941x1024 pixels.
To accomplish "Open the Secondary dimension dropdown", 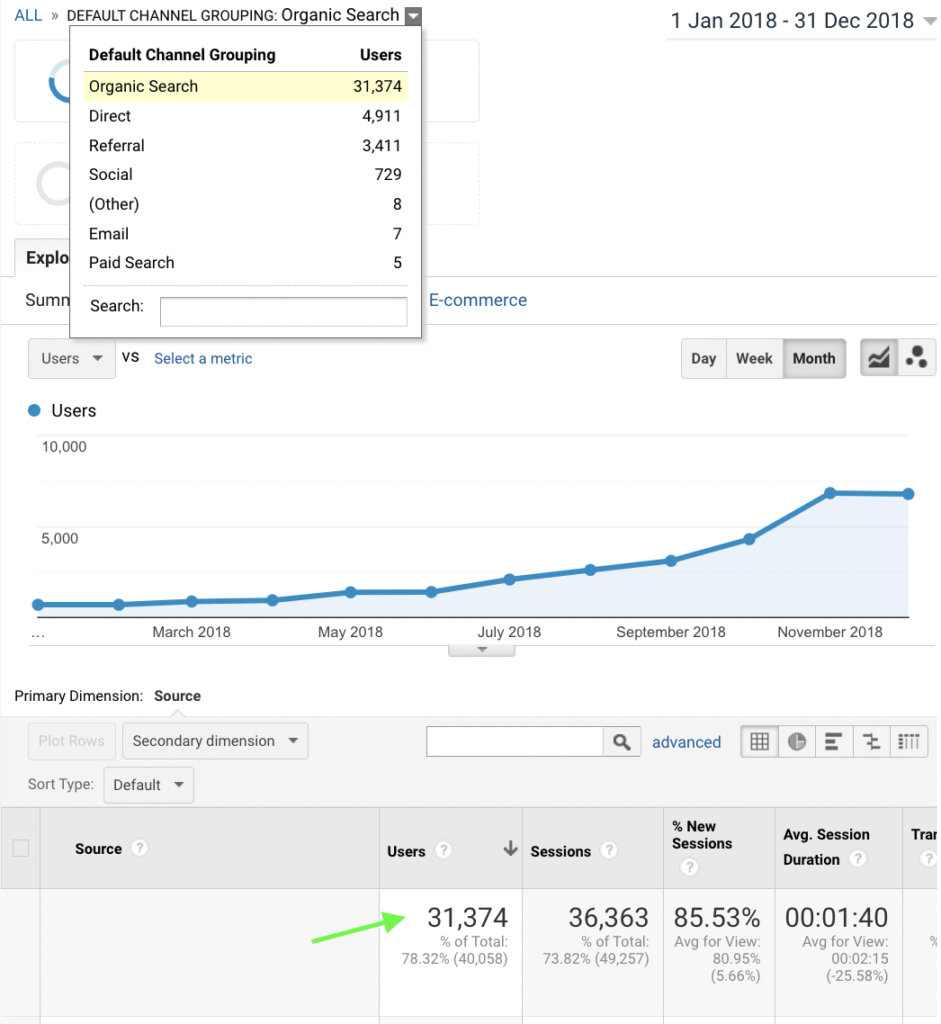I will (x=215, y=741).
